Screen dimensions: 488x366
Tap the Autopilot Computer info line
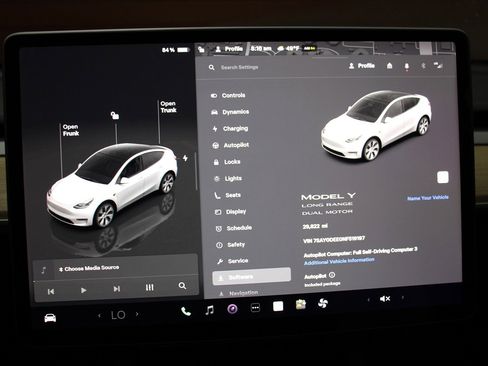(360, 252)
